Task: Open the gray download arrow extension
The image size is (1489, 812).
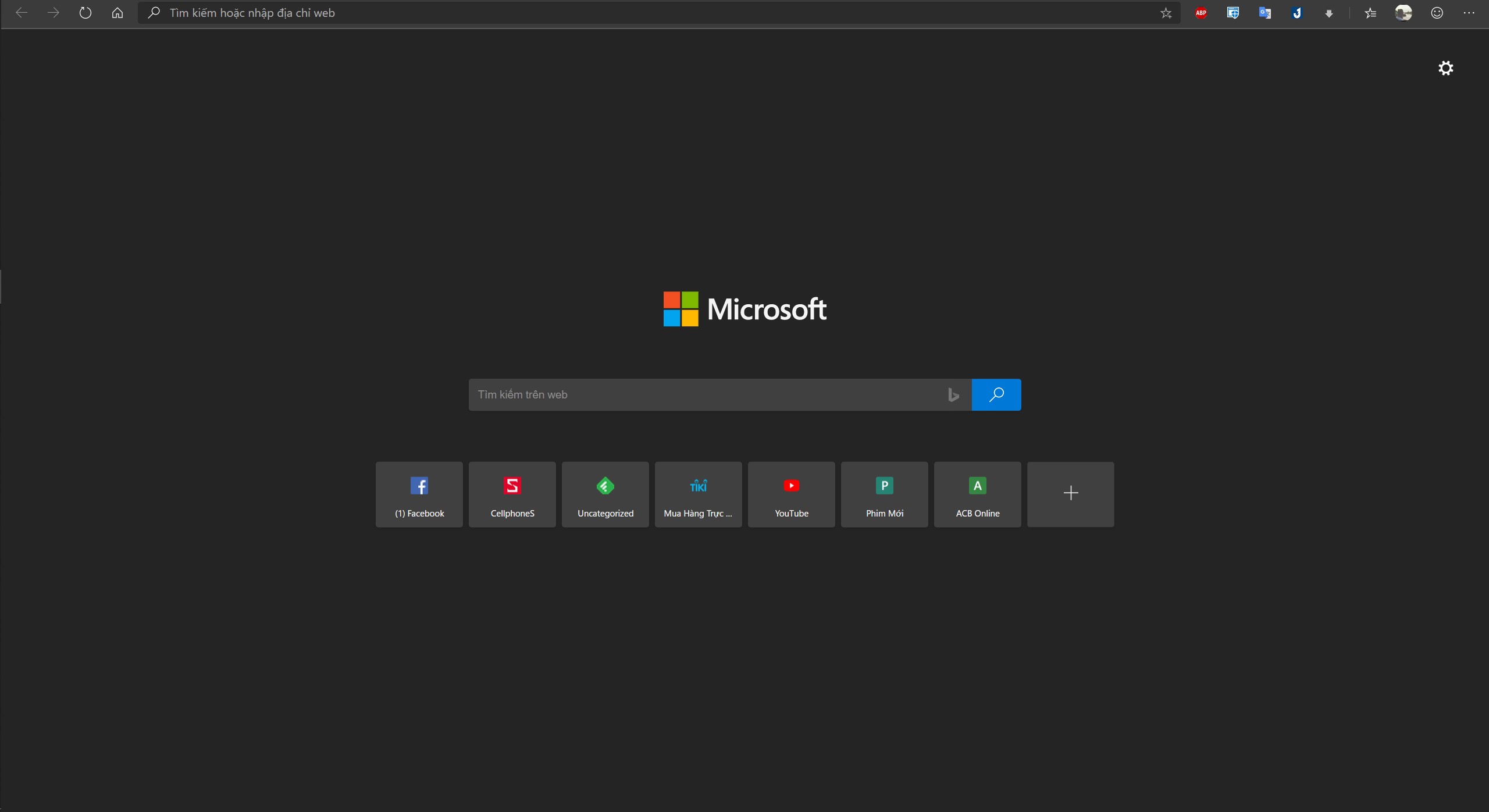Action: pos(1329,13)
